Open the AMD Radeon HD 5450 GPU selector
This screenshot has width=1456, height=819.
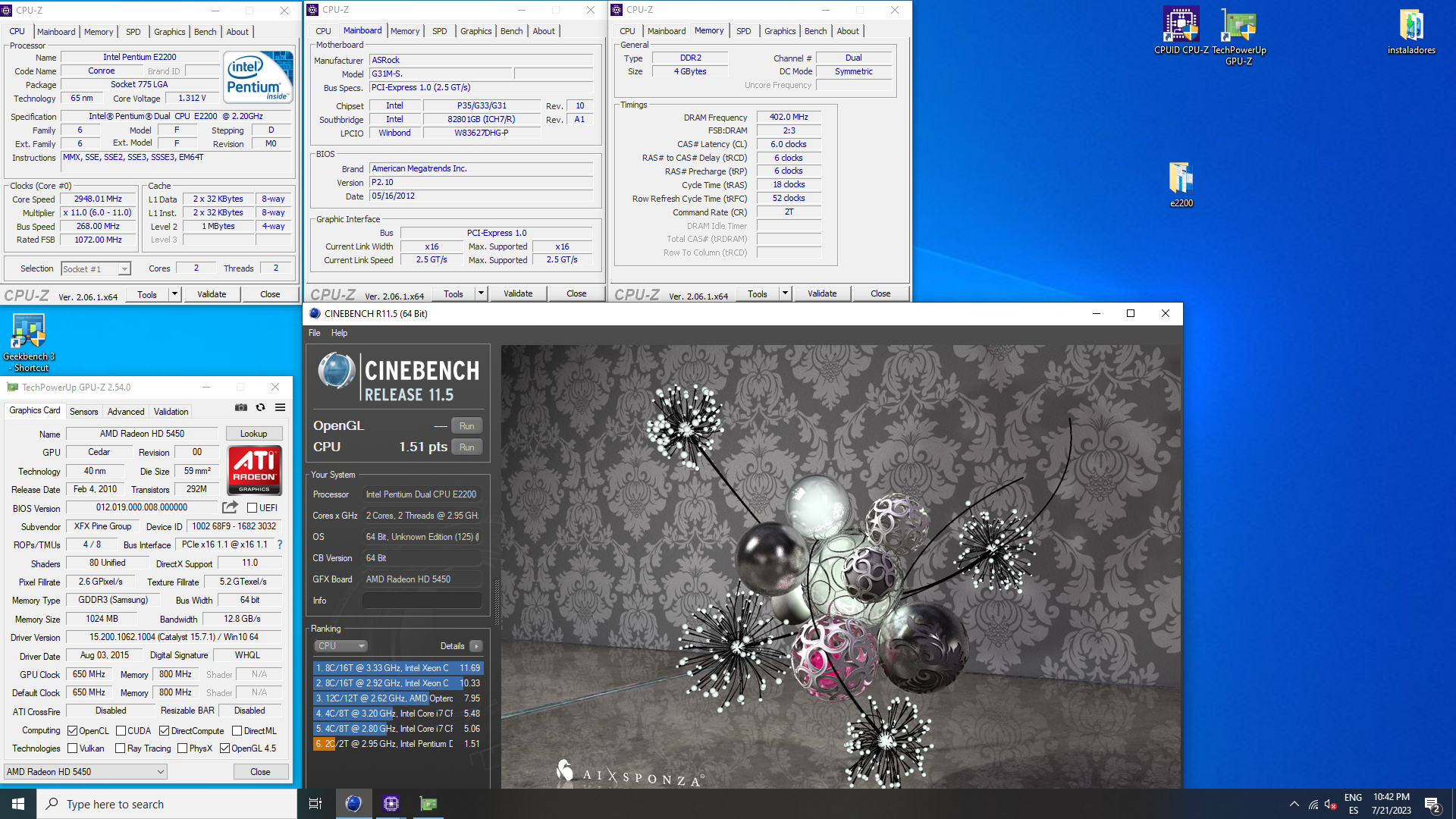point(86,772)
